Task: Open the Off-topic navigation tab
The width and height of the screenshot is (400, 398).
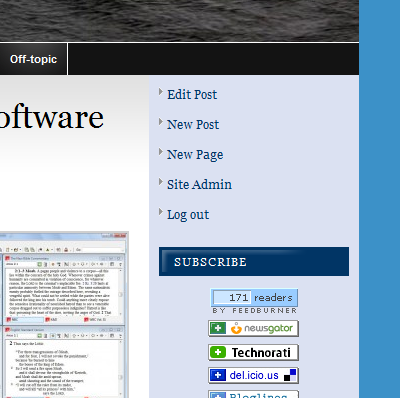Action: tap(33, 59)
